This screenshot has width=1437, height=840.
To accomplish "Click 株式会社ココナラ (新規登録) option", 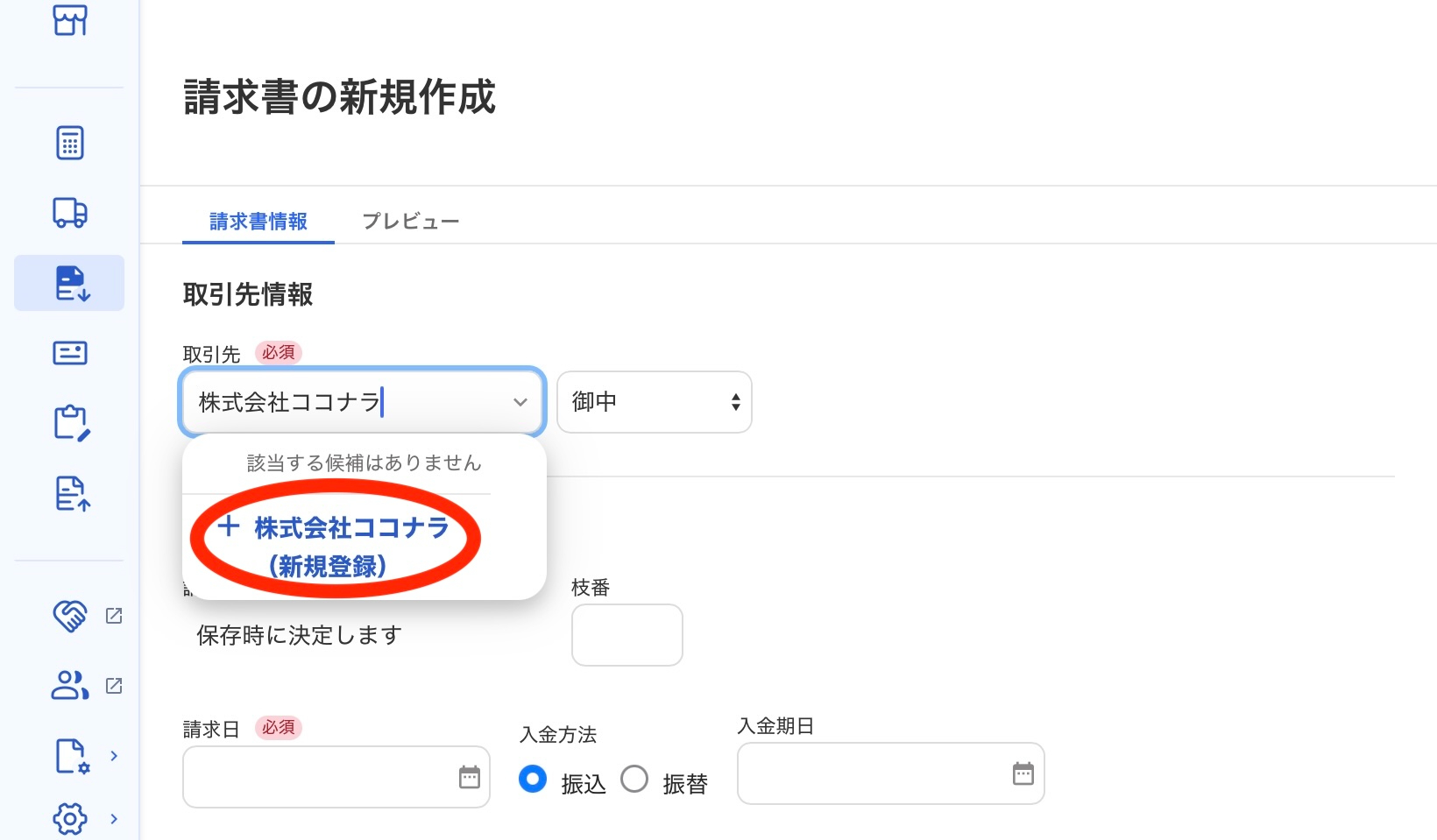I will click(334, 547).
